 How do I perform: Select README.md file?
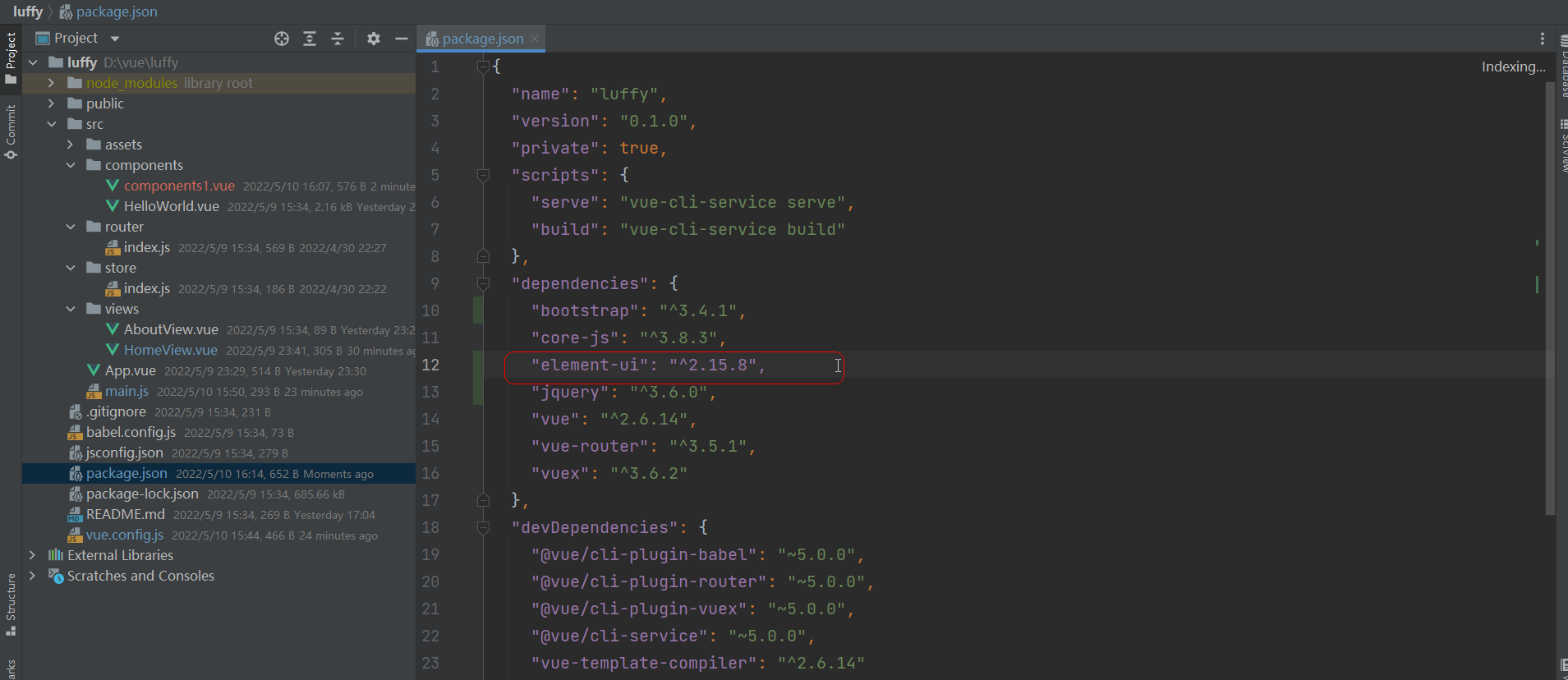click(x=125, y=514)
